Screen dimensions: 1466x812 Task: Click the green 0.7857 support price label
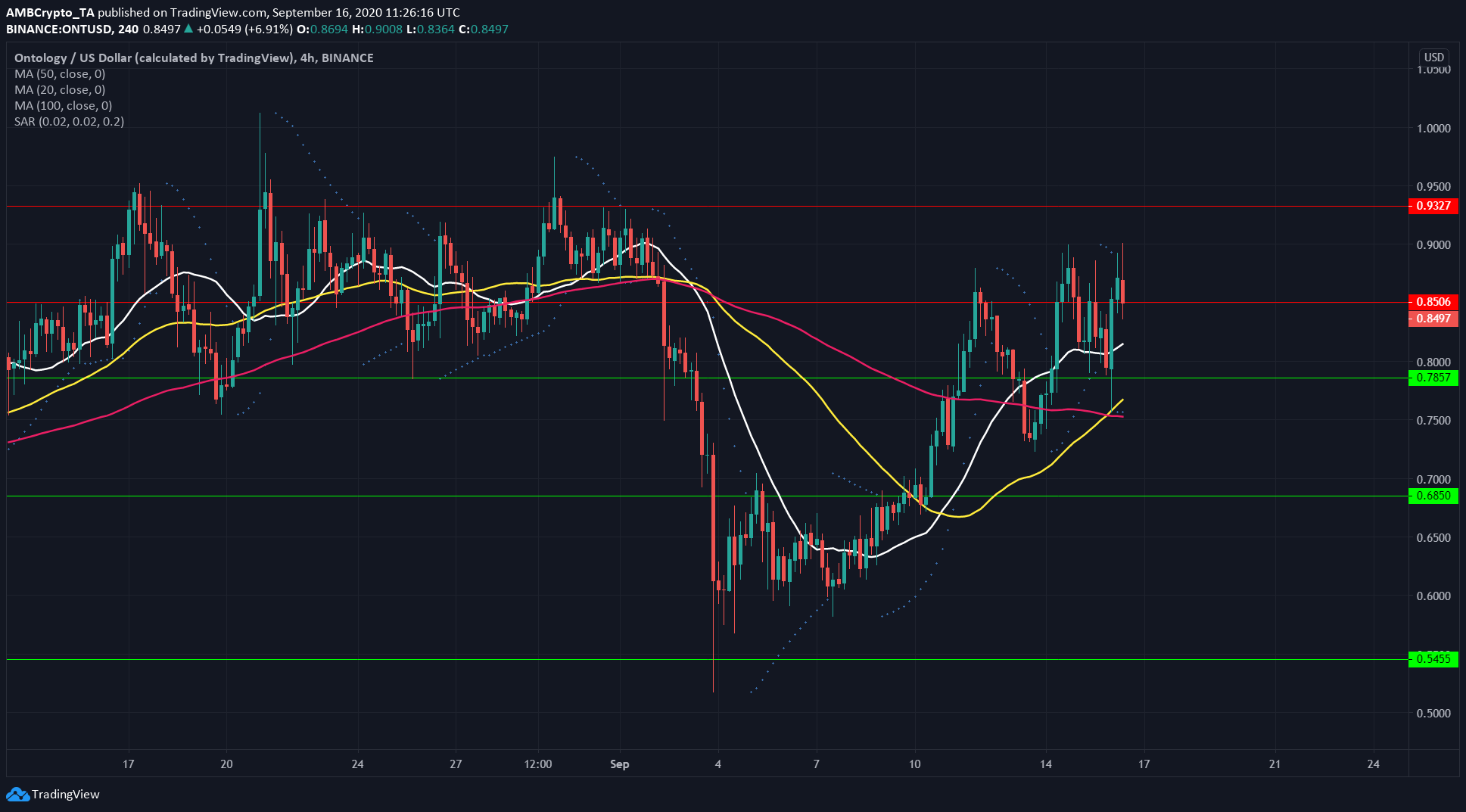(x=1433, y=378)
